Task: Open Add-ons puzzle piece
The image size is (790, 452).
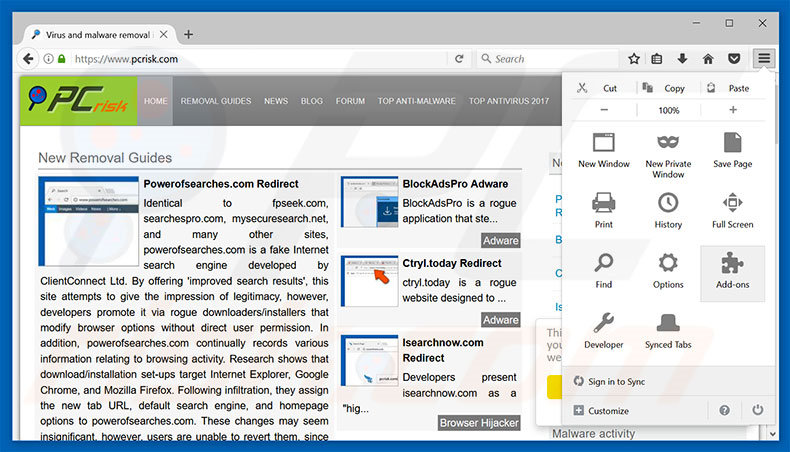Action: point(733,274)
